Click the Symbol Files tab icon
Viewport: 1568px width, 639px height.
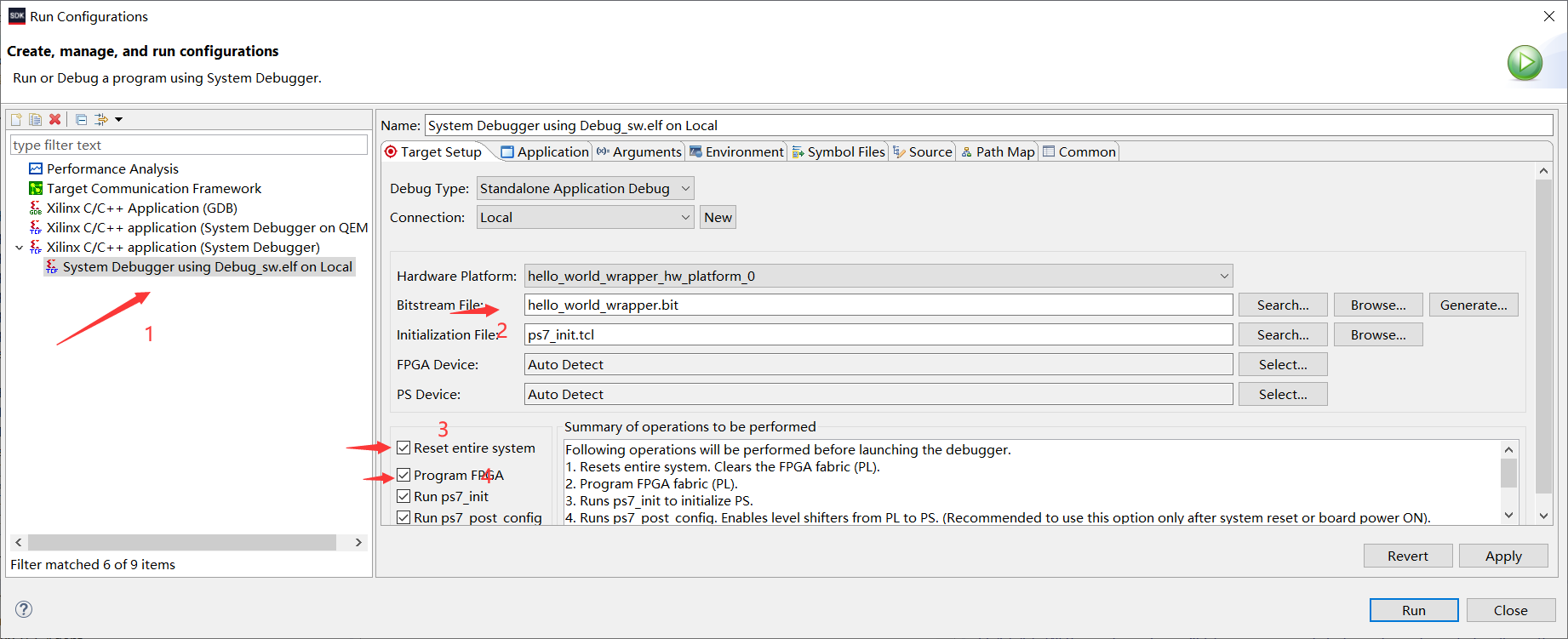point(798,151)
